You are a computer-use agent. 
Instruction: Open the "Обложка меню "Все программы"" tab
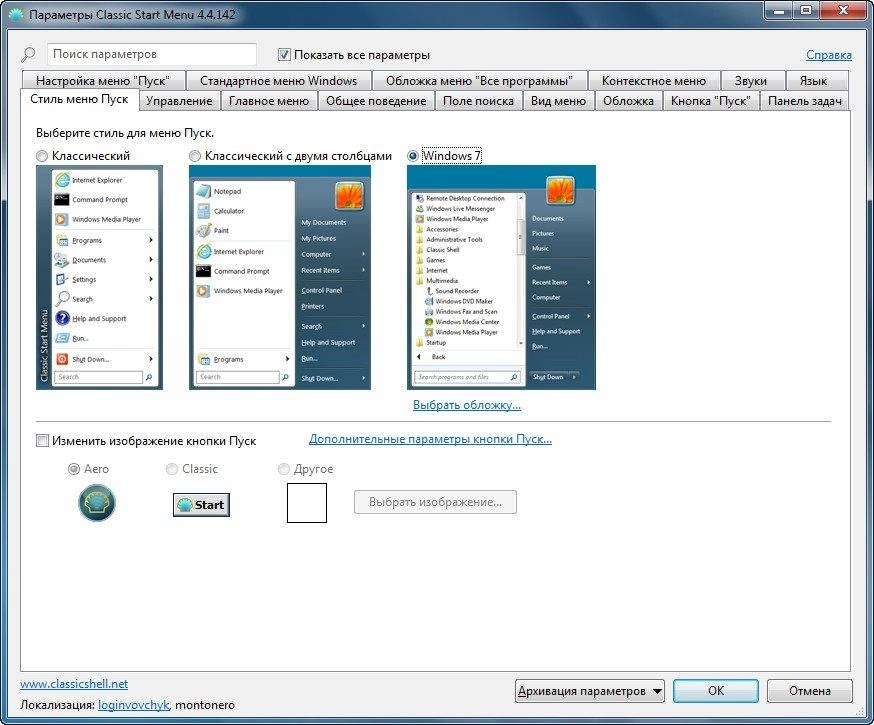coord(479,81)
